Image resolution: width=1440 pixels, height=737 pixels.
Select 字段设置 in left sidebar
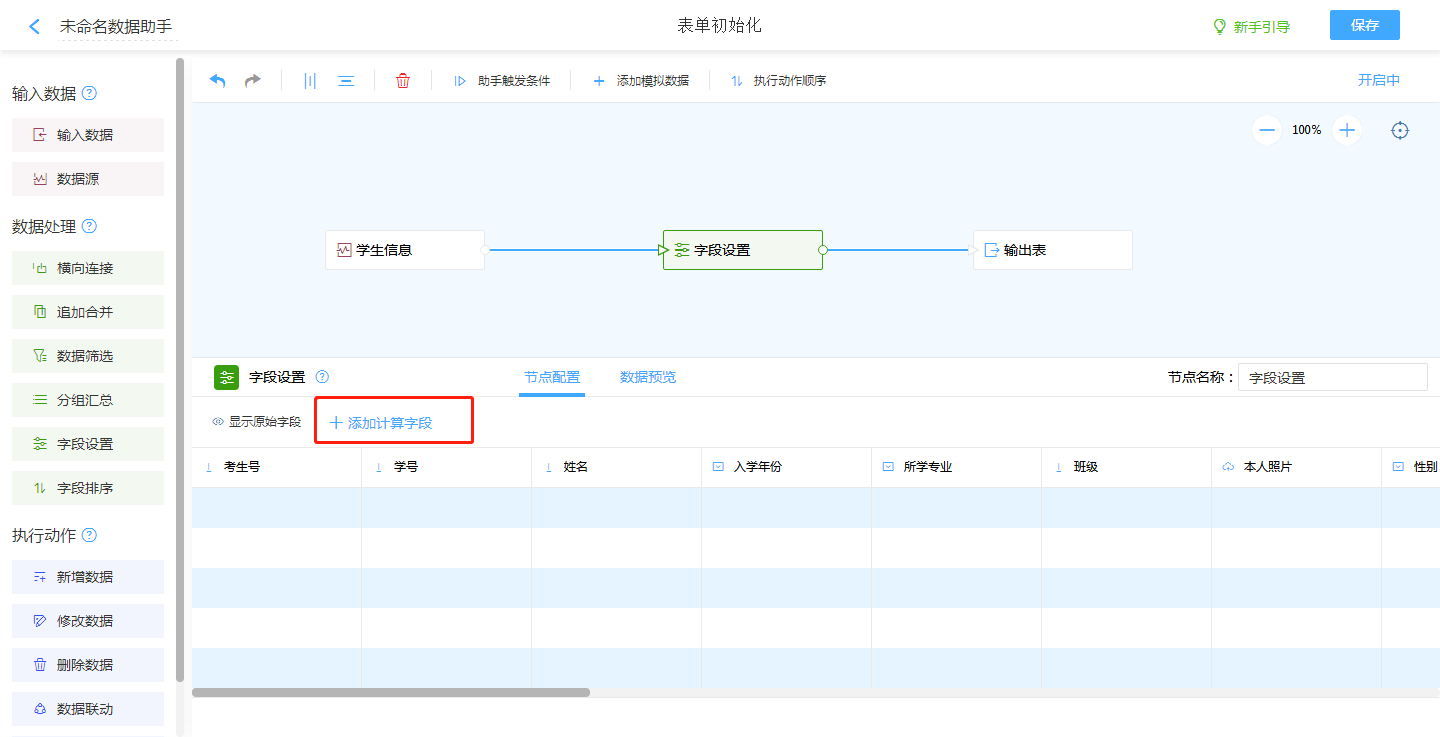coord(88,444)
